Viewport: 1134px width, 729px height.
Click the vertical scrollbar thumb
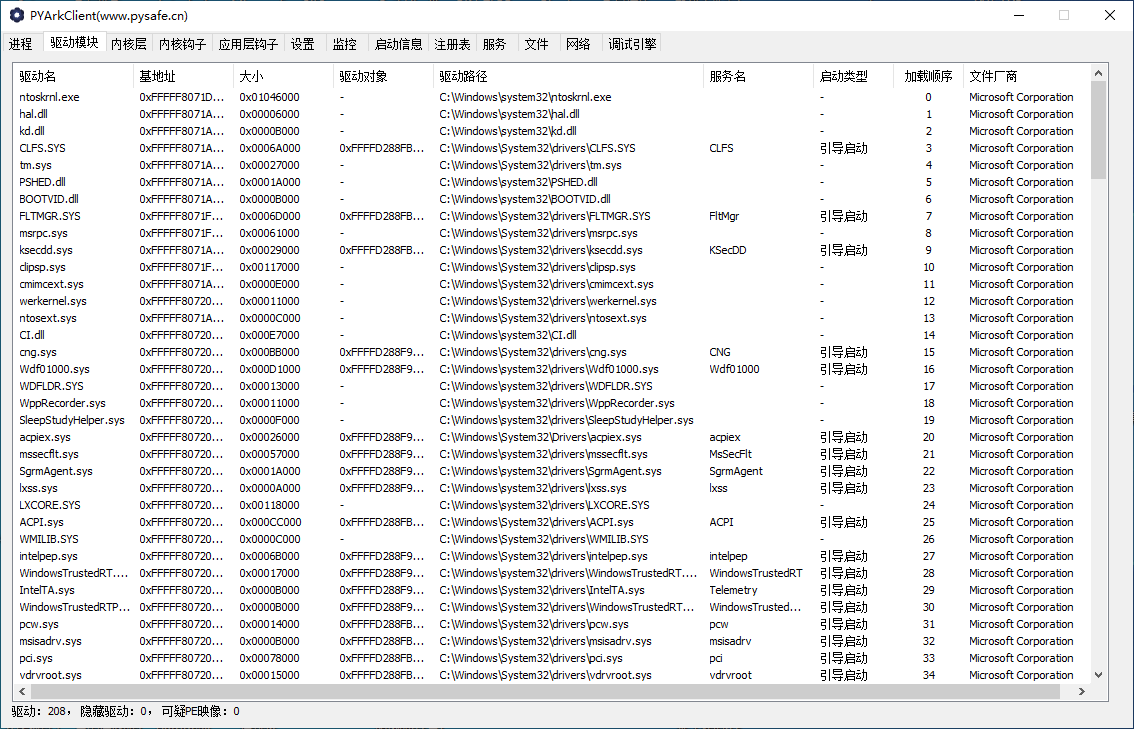(1098, 130)
